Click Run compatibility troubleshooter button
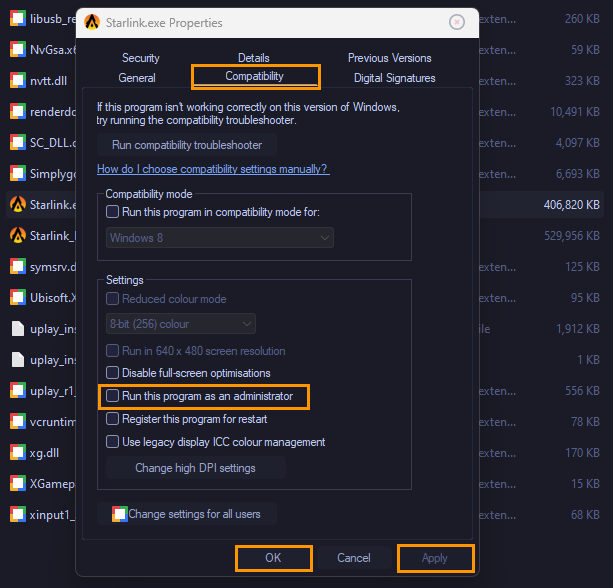This screenshot has height=588, width=613. [x=187, y=145]
